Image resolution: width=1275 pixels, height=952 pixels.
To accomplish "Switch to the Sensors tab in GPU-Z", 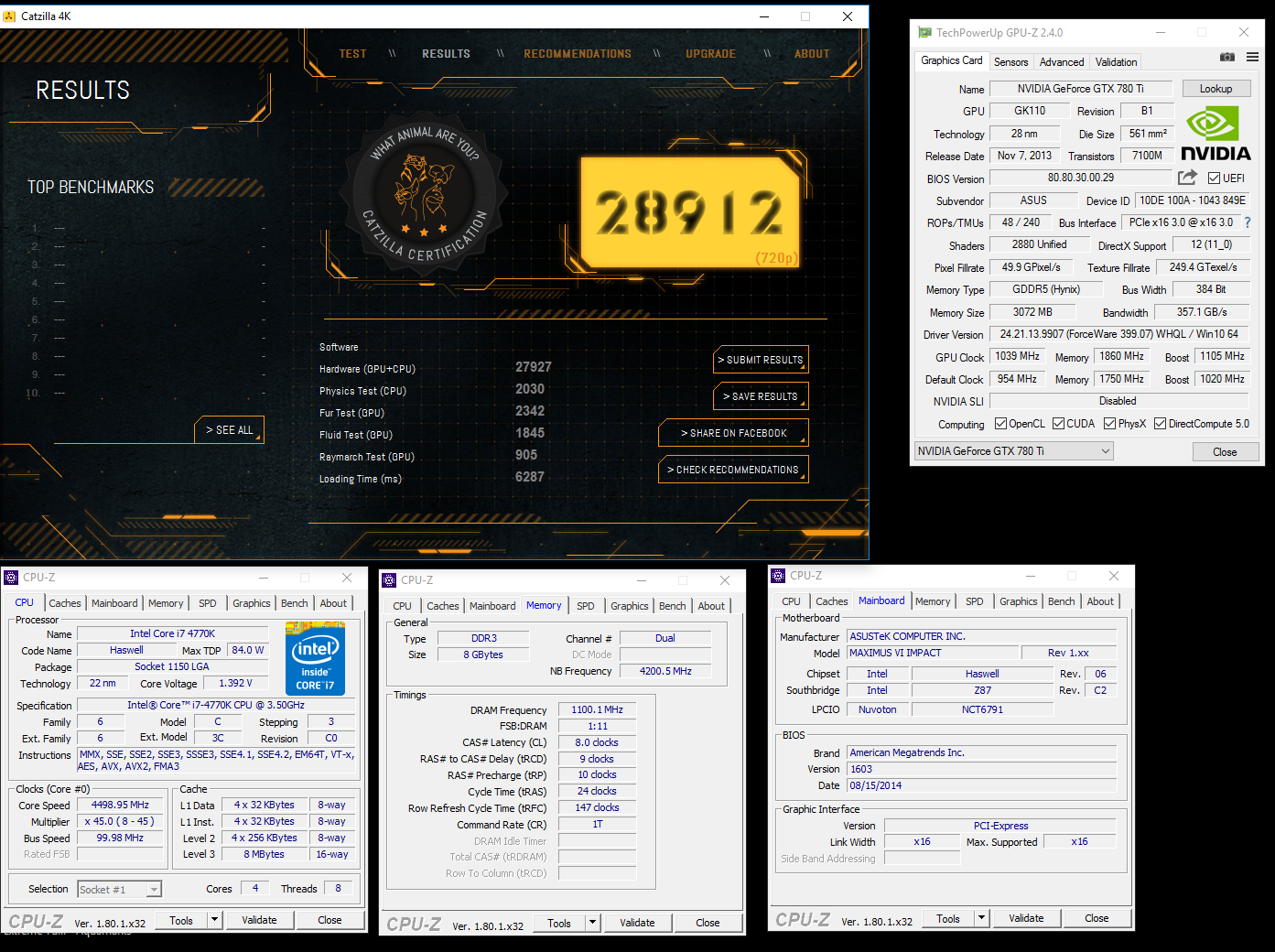I will [1011, 62].
